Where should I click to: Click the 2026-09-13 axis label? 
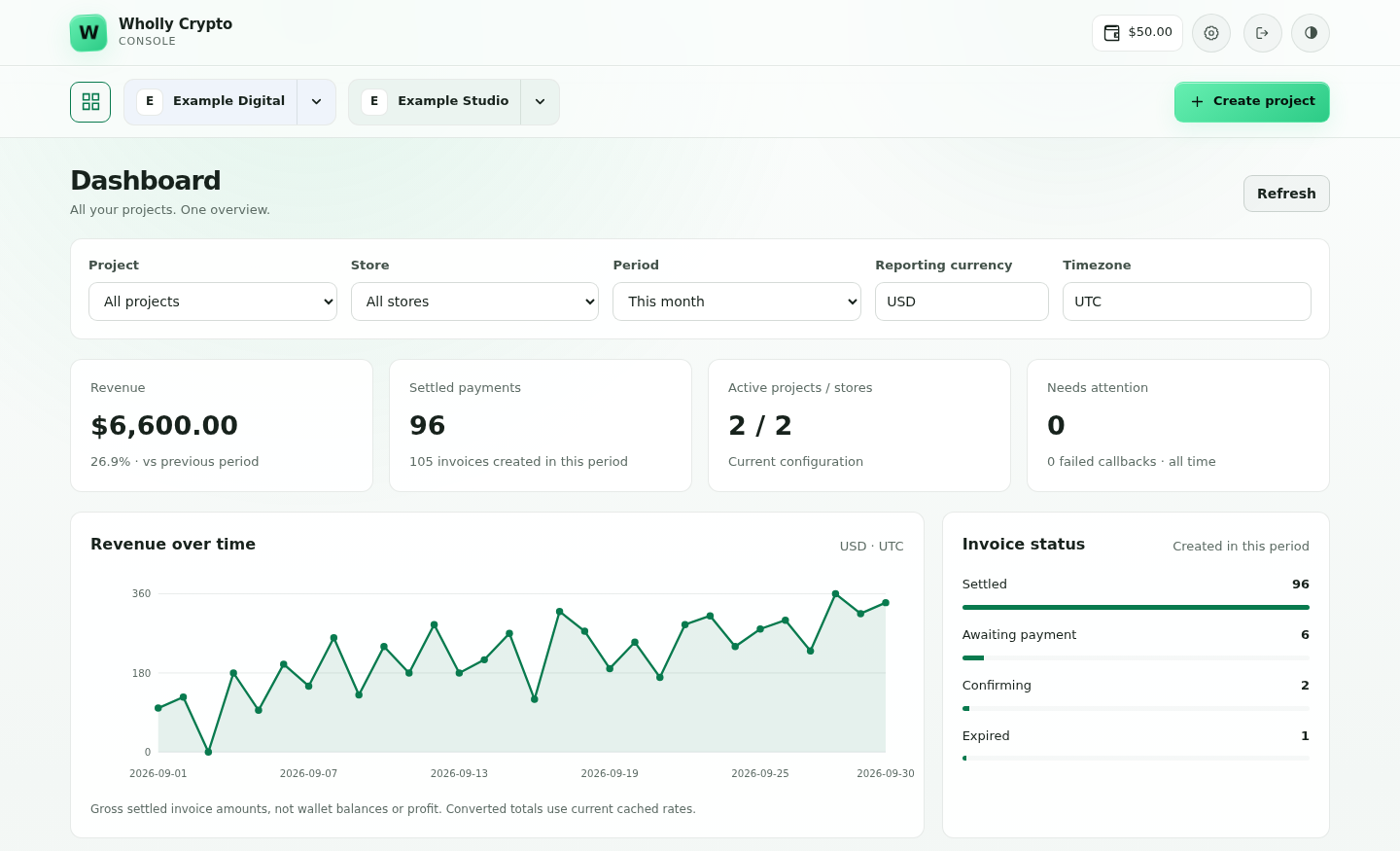459,774
